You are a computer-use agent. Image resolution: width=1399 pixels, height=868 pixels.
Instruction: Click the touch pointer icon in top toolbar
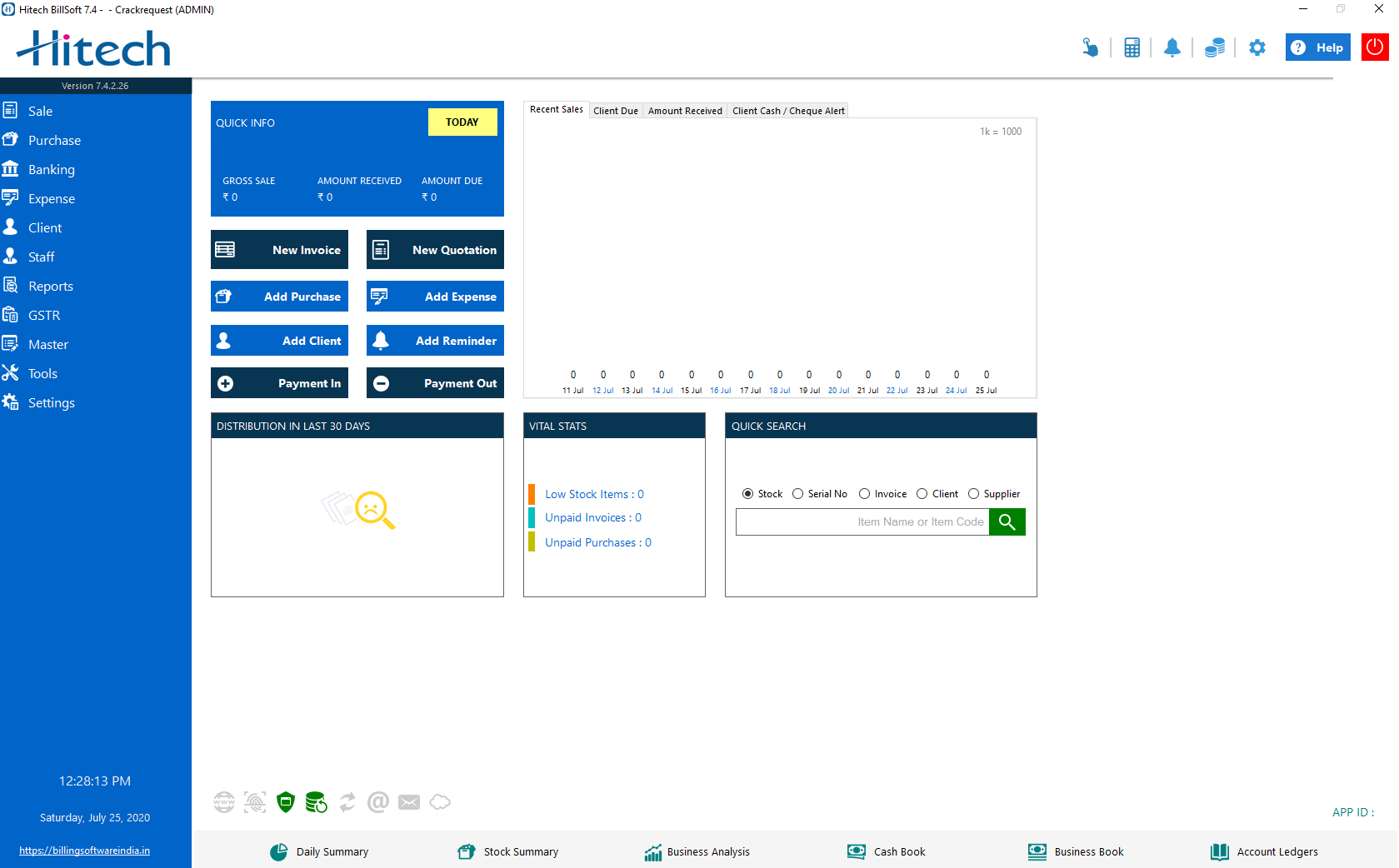coord(1090,47)
